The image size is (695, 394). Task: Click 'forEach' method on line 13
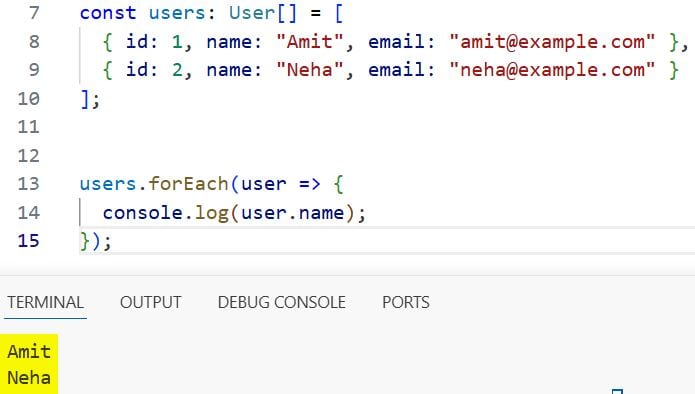pos(188,184)
